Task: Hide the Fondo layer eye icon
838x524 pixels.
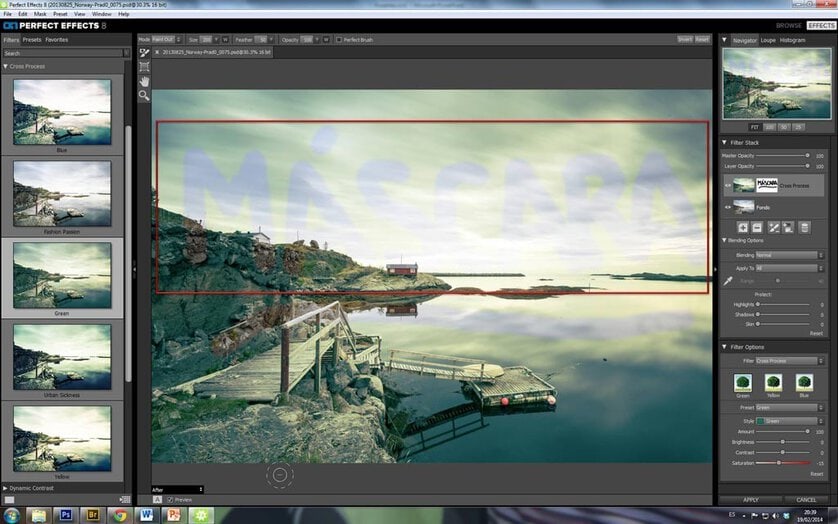Action: [x=727, y=207]
